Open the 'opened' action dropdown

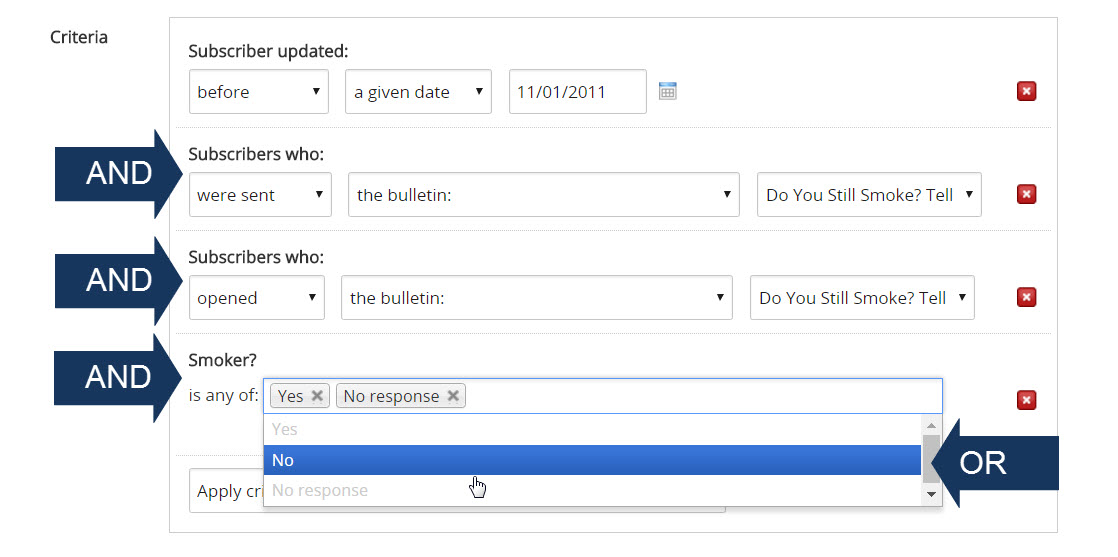click(x=256, y=298)
